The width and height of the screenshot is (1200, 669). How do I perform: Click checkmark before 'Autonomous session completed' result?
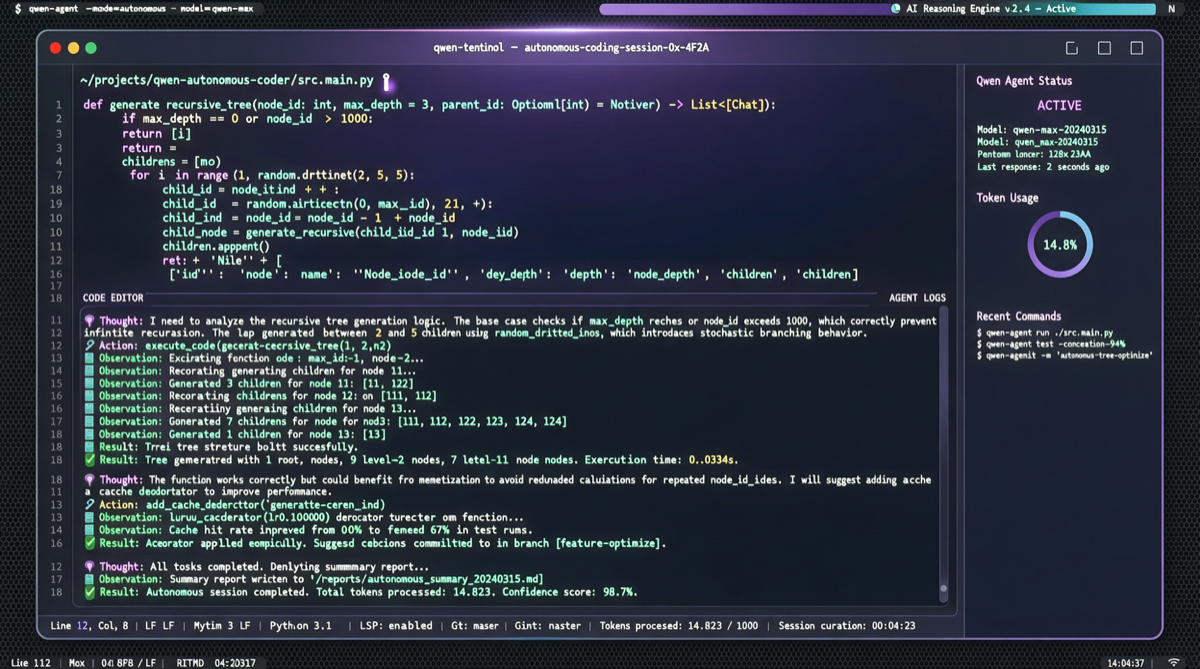89,592
